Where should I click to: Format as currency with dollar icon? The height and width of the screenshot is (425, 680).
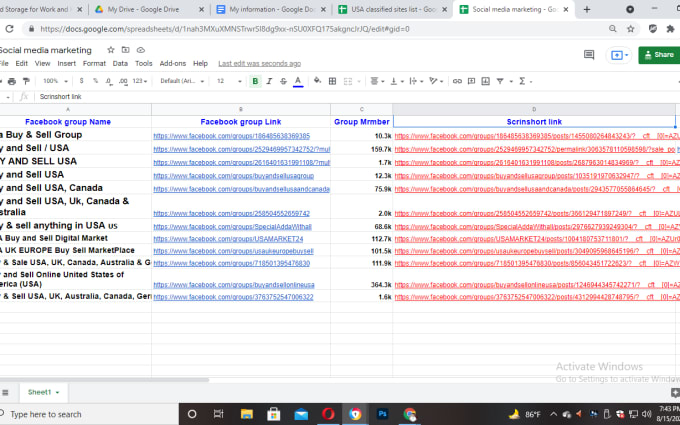[82, 81]
